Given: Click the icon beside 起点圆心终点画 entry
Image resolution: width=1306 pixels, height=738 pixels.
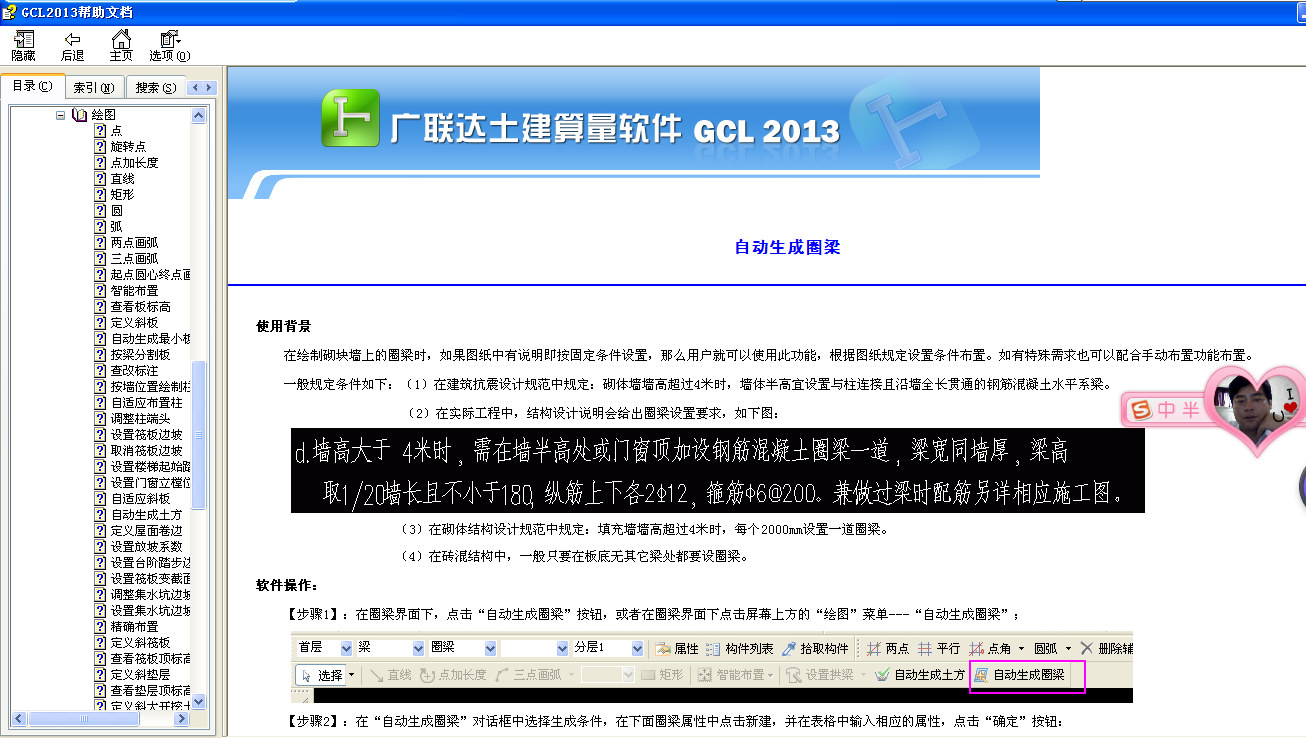Looking at the screenshot, I should point(100,275).
